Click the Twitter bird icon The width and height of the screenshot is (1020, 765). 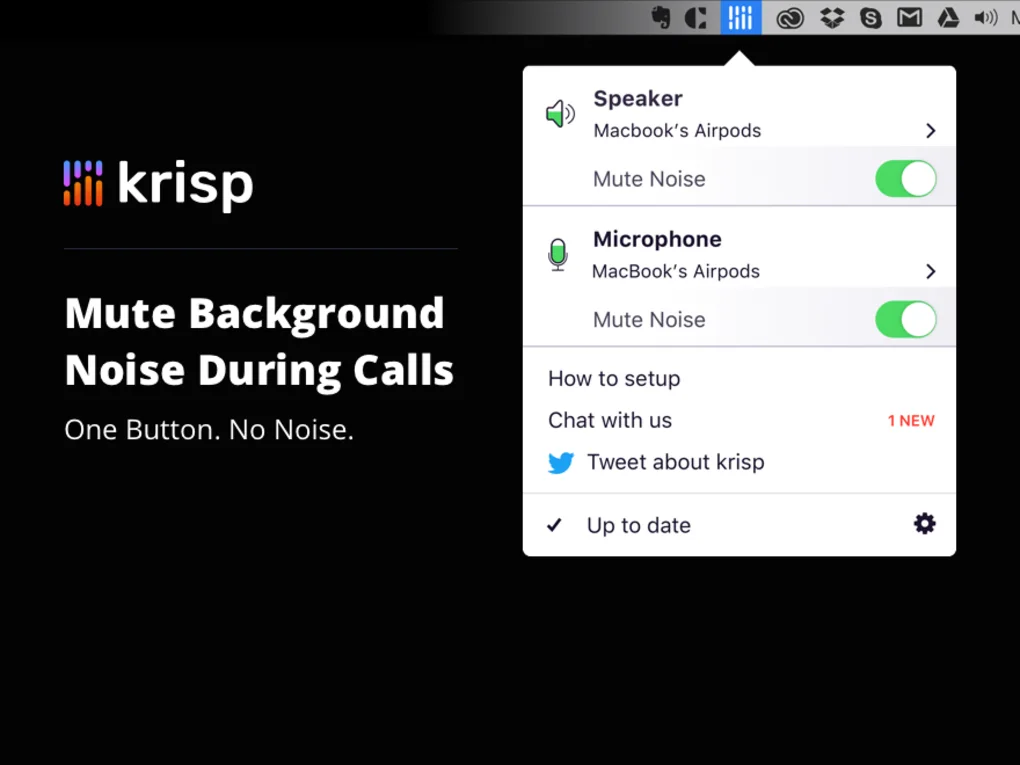tap(562, 462)
